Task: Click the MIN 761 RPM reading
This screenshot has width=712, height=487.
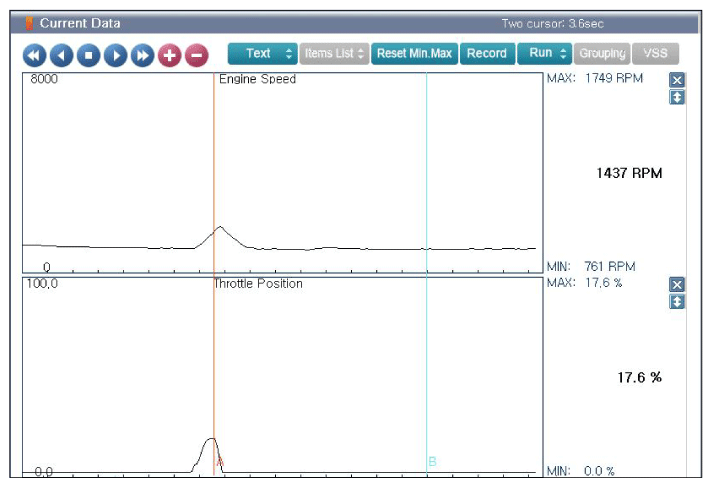Action: click(x=591, y=266)
